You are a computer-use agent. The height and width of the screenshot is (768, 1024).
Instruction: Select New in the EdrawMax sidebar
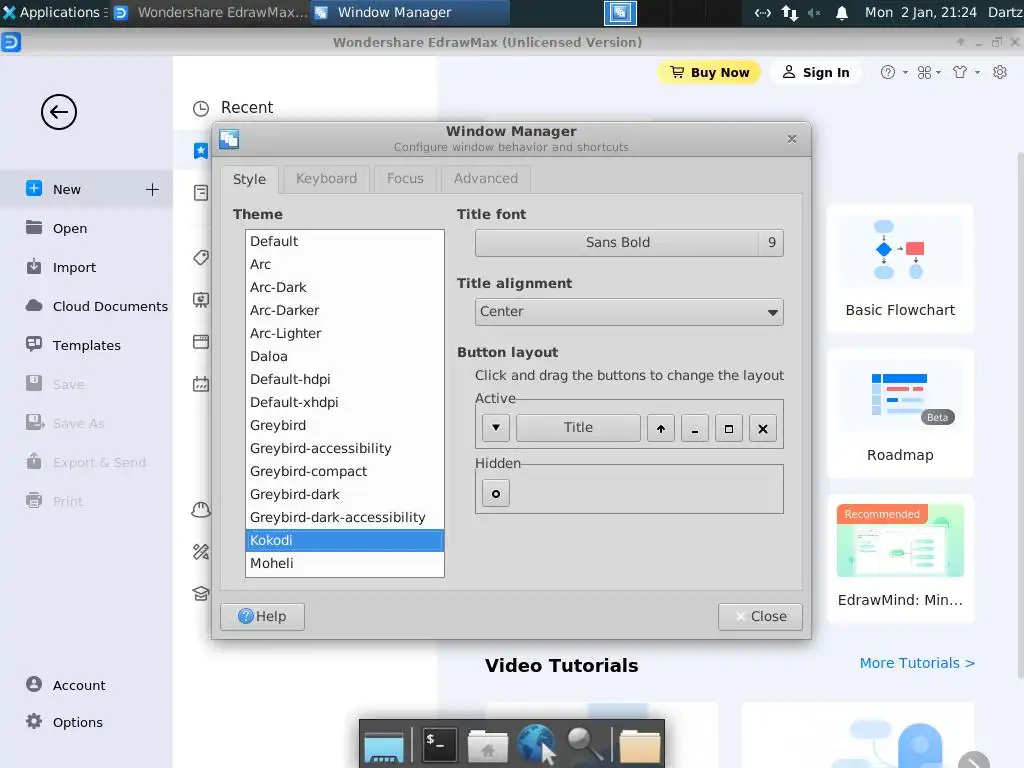[x=86, y=189]
